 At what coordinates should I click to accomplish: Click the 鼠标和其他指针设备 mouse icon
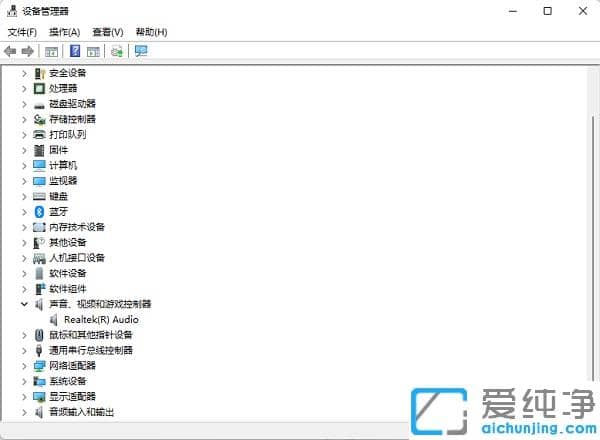[39, 335]
